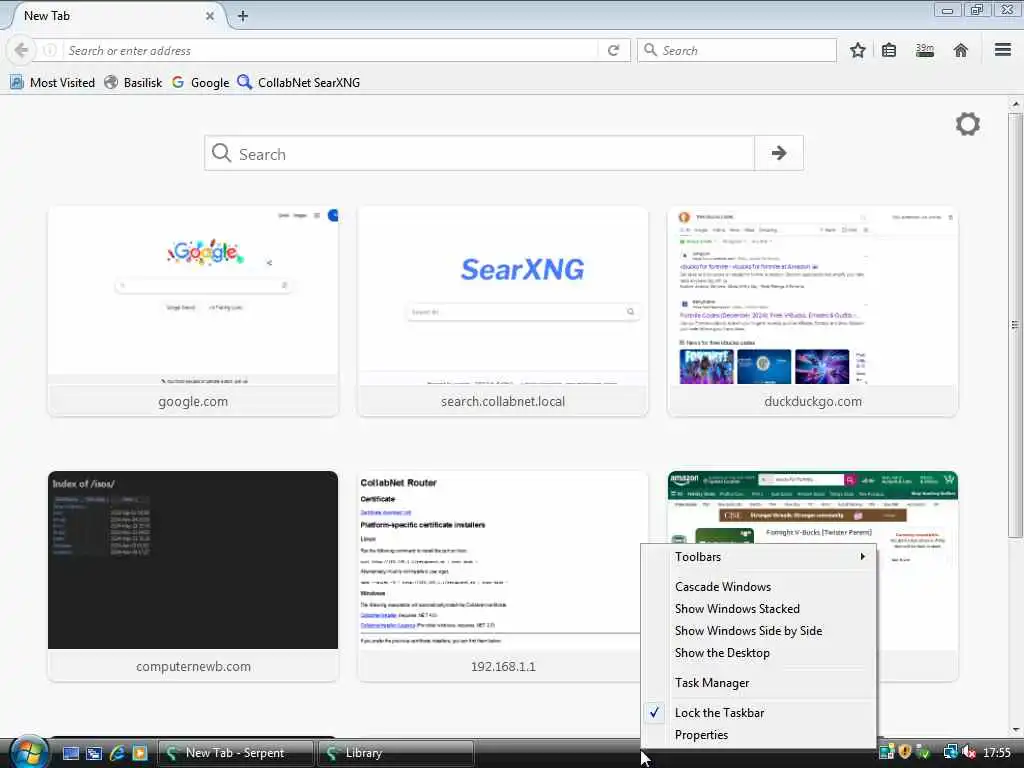1024x768 pixels.
Task: Click Show Desktop quick launch icon
Action: coord(71,753)
